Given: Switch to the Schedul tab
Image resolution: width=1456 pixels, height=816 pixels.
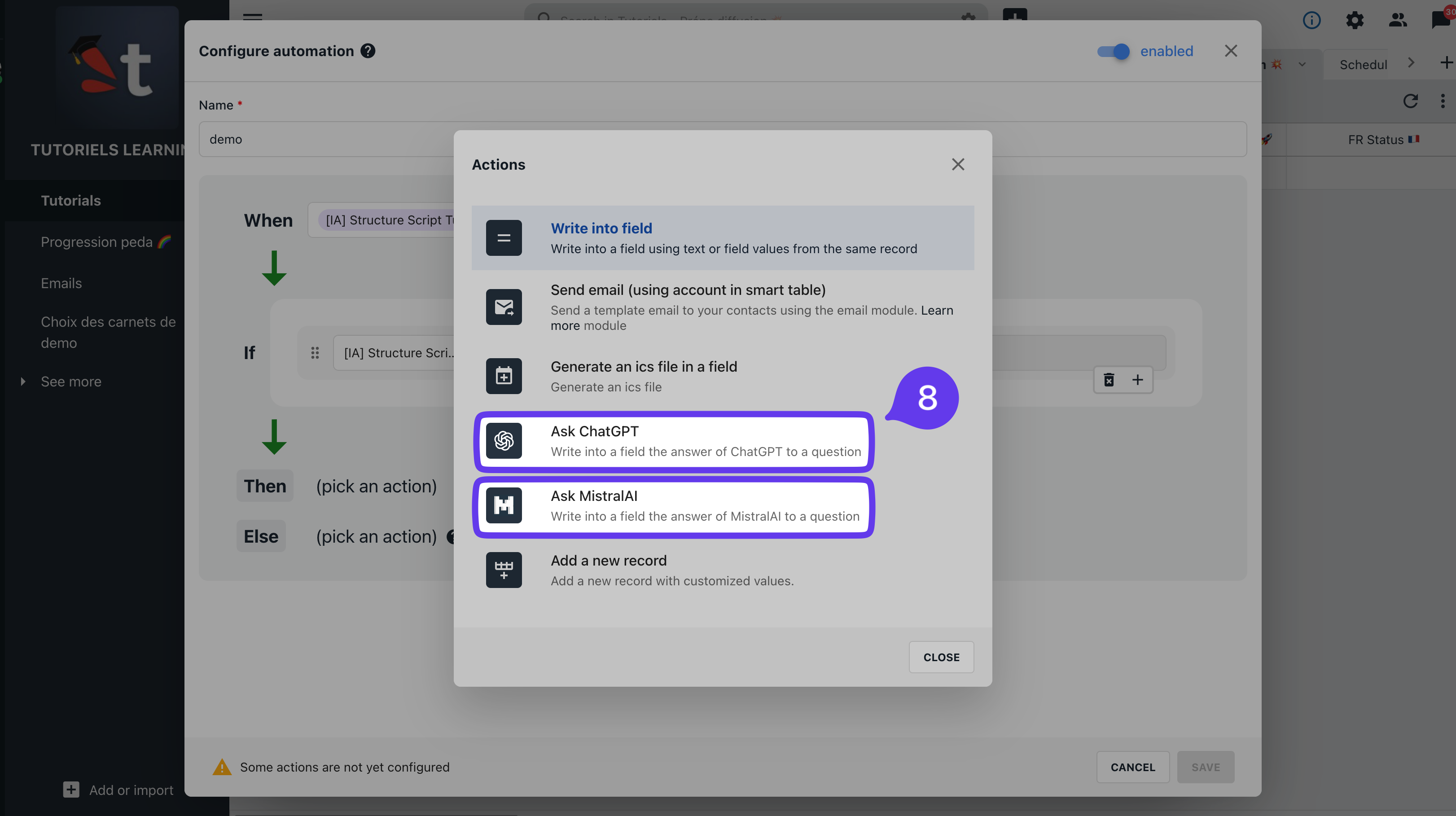Looking at the screenshot, I should 1363,65.
